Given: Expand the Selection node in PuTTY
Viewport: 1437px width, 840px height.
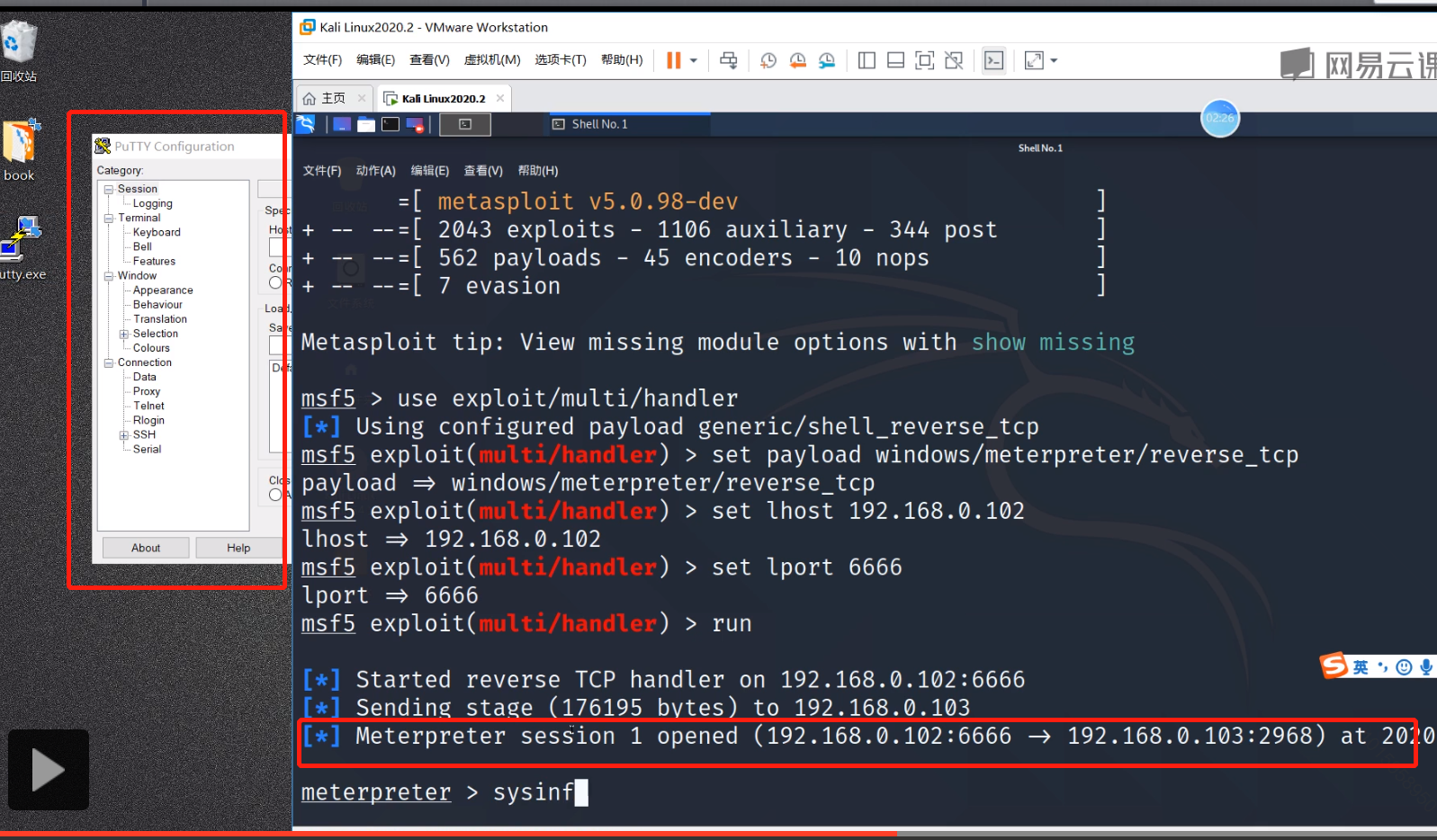Looking at the screenshot, I should [124, 335].
